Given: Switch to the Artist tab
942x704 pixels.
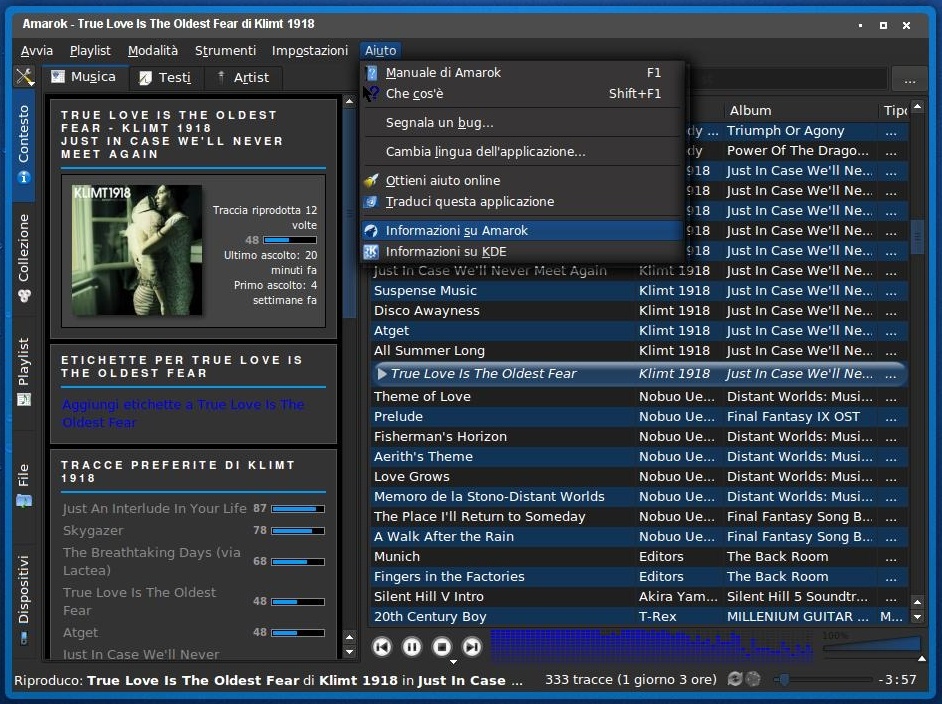Looking at the screenshot, I should (243, 77).
